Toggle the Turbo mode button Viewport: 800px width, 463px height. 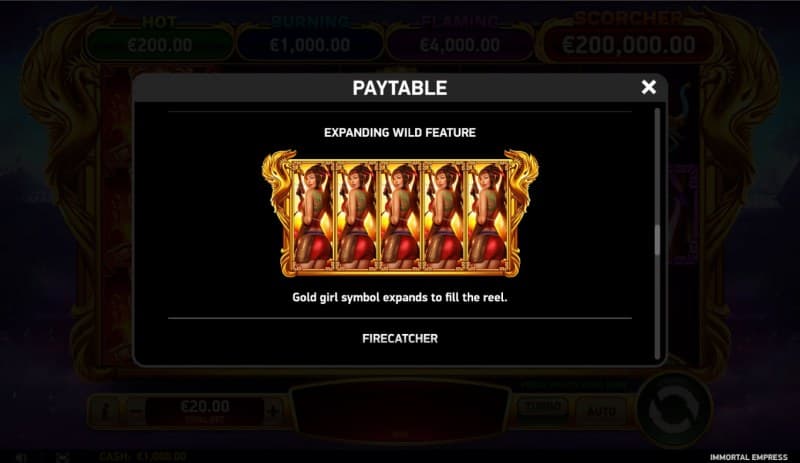click(x=543, y=408)
